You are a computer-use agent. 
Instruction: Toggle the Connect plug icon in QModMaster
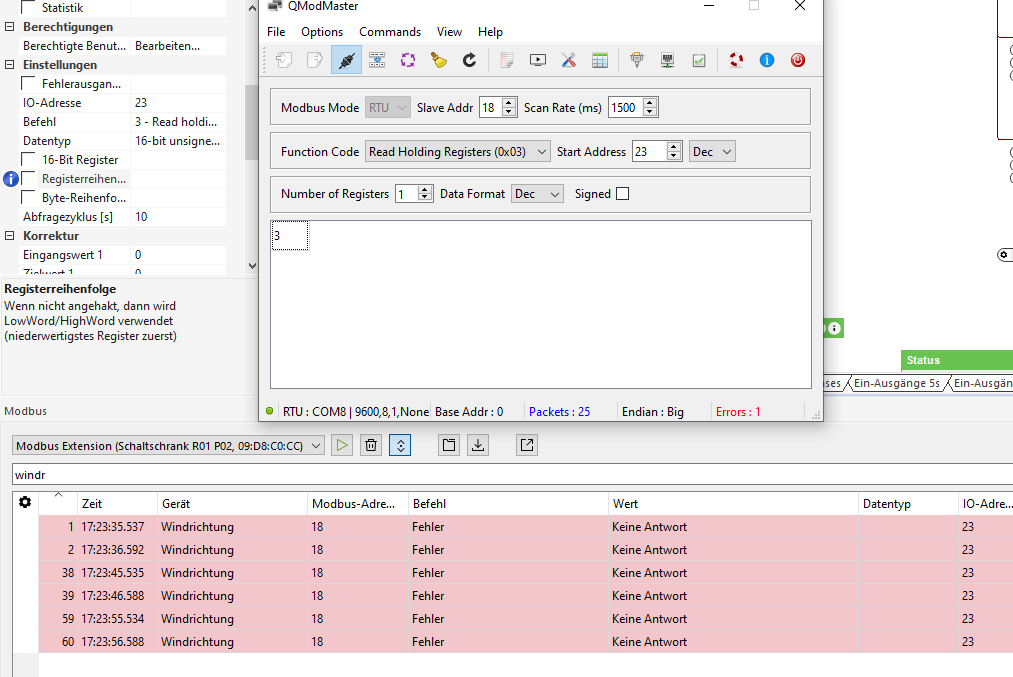coord(346,60)
